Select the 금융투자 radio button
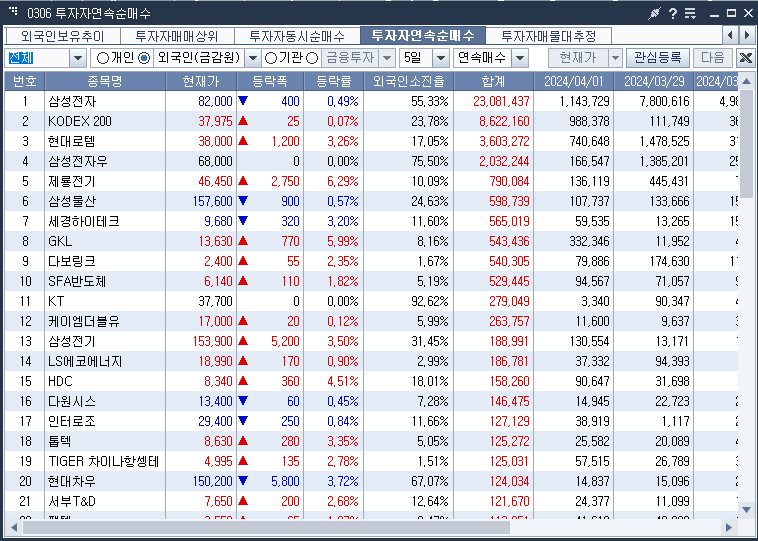 [x=312, y=58]
